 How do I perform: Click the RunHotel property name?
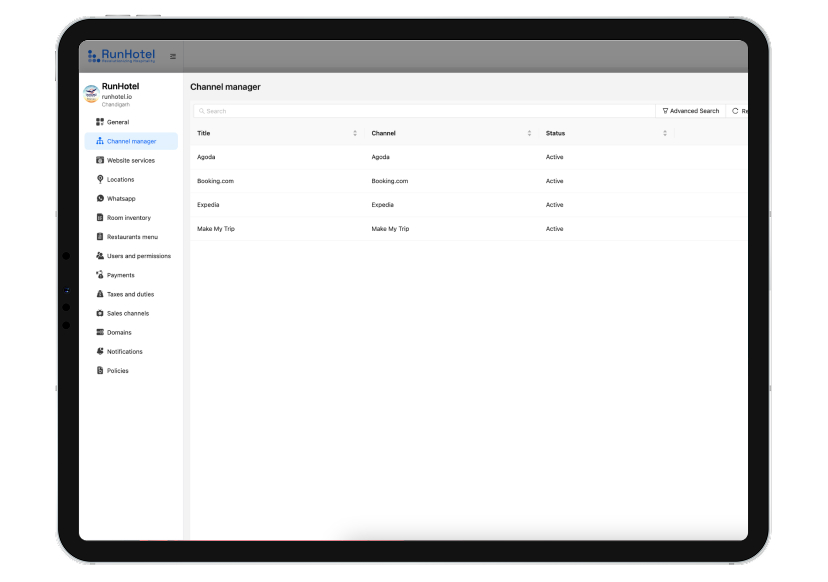120,86
